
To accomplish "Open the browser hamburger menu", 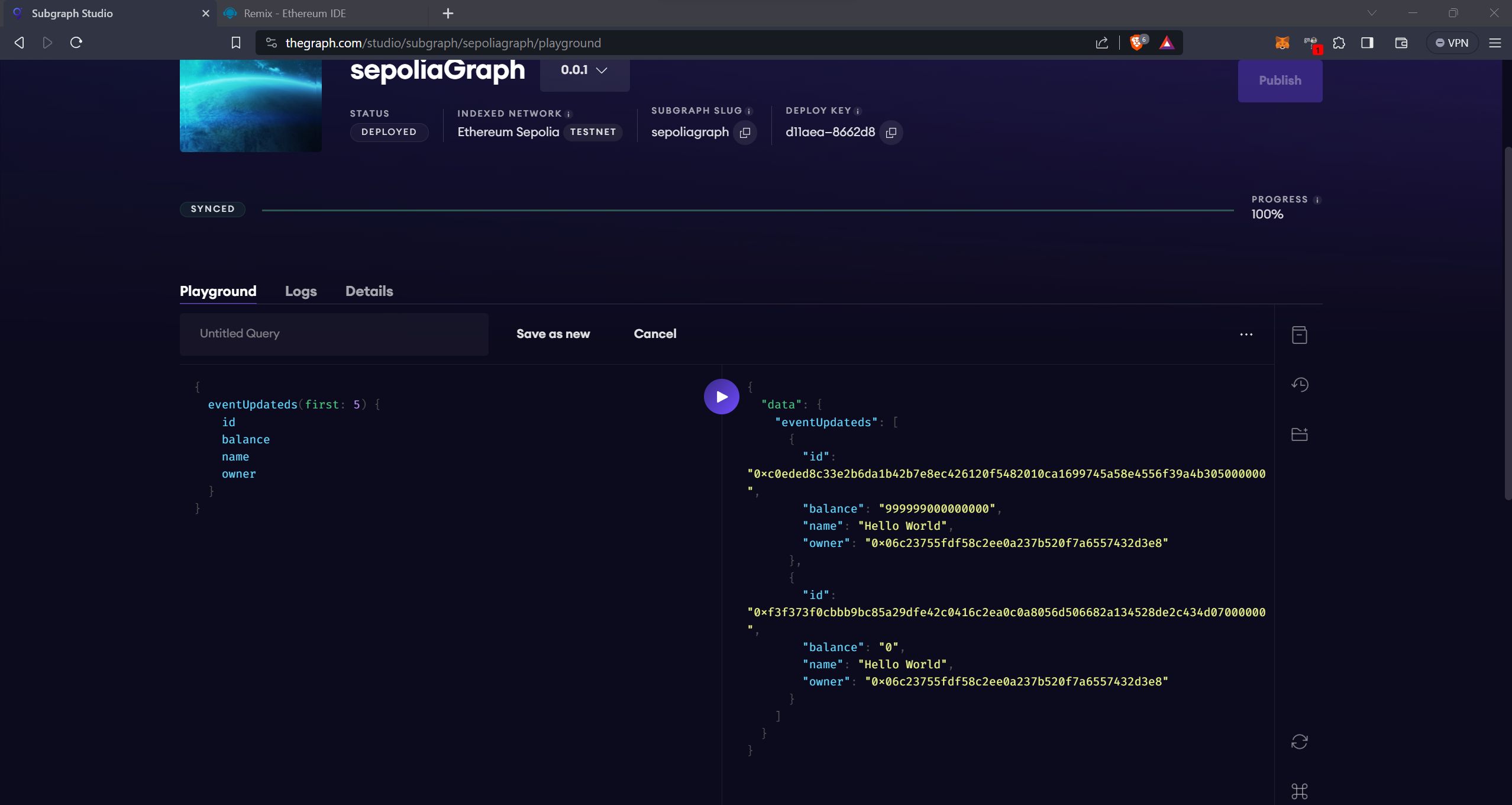I will (1495, 43).
